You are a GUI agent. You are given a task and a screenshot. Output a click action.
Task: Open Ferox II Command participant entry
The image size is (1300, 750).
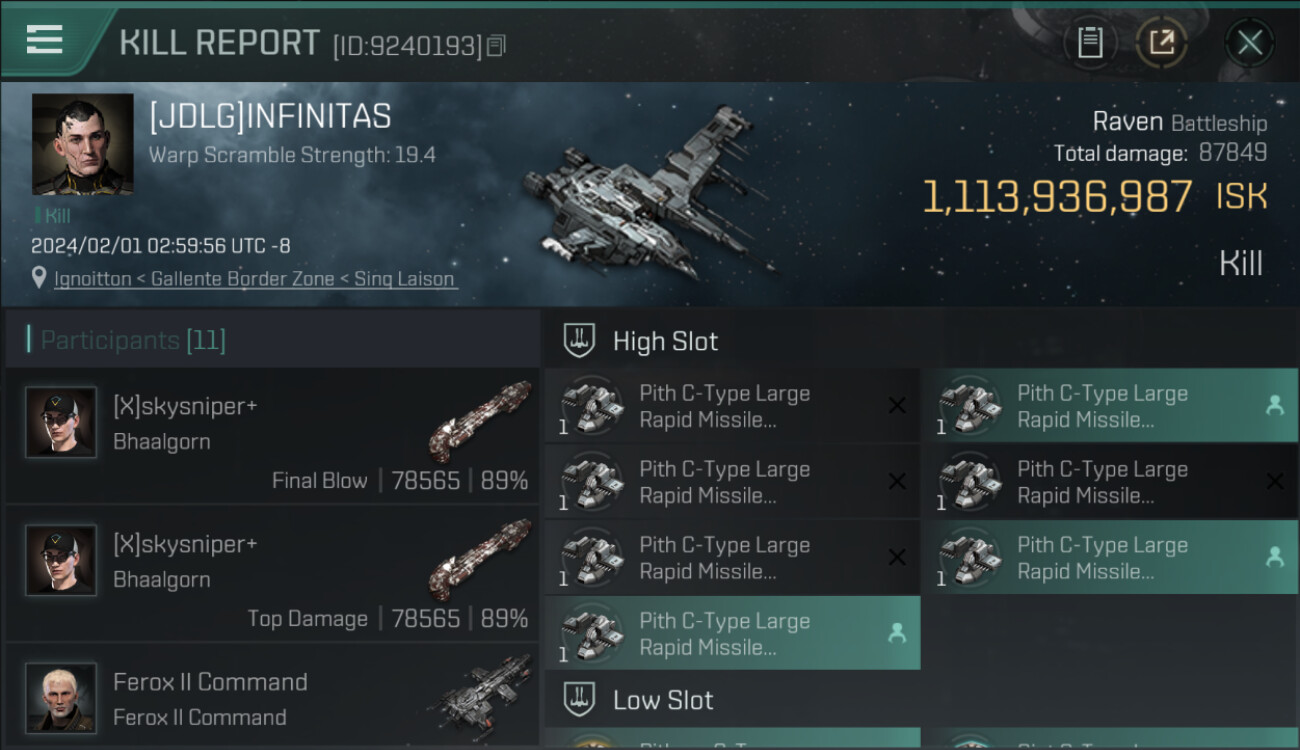coord(272,698)
